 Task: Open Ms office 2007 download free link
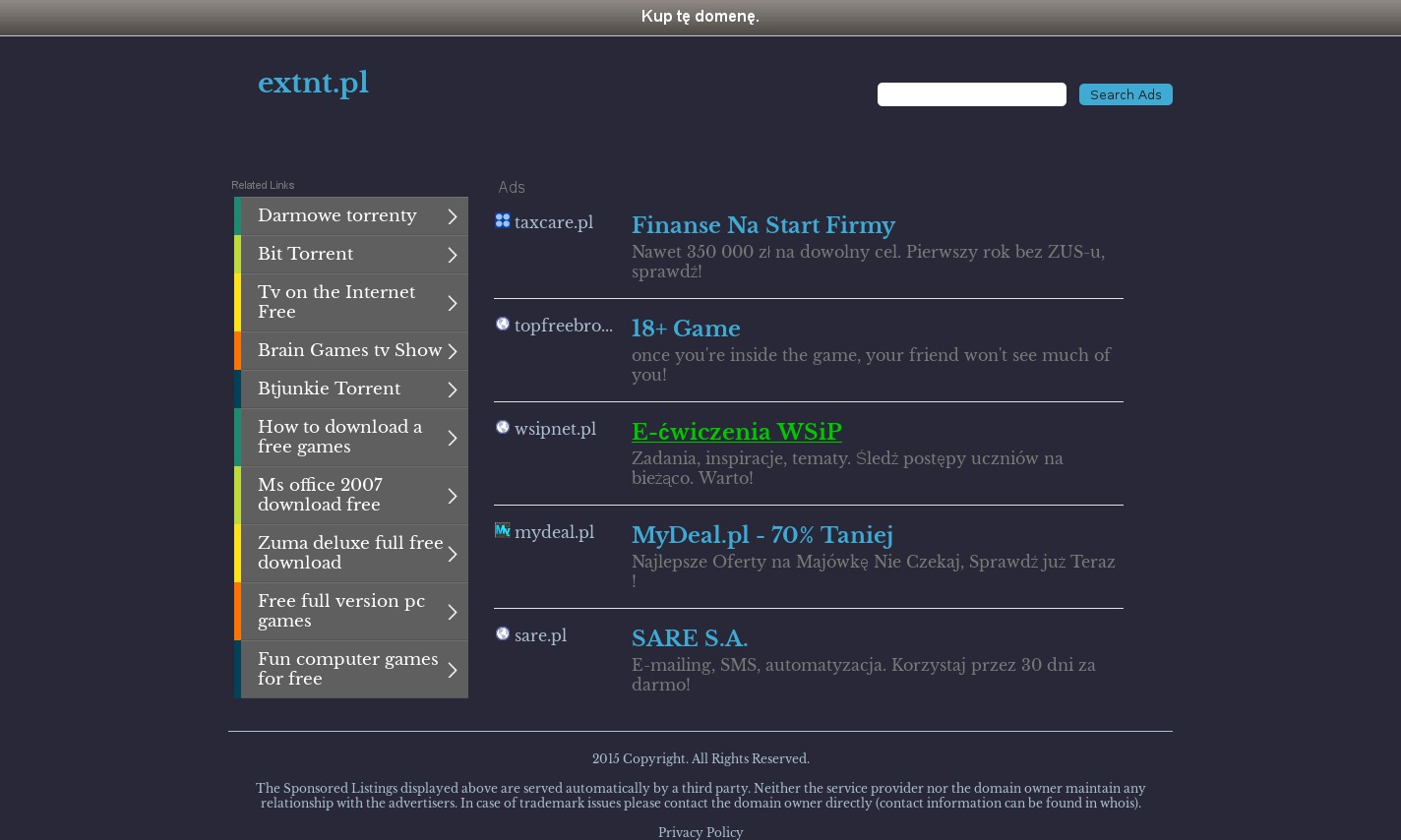[320, 495]
